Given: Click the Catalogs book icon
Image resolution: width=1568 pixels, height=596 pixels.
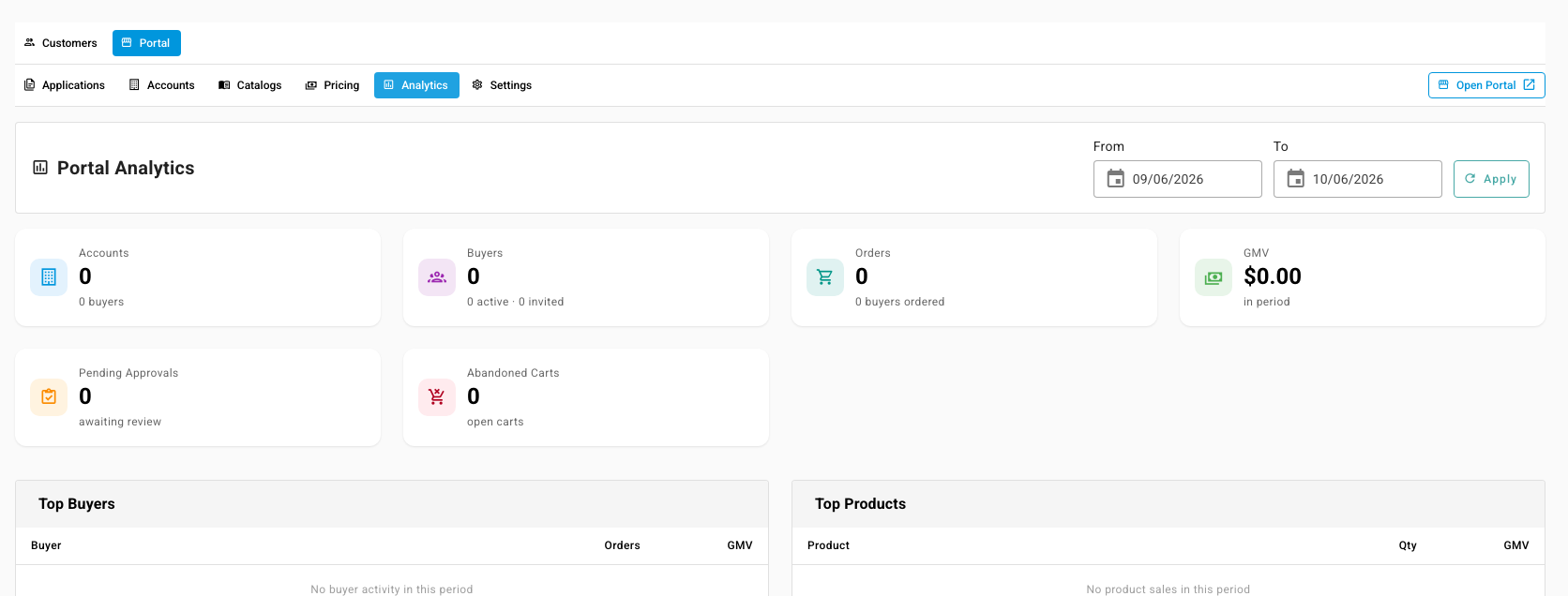Looking at the screenshot, I should pos(224,84).
